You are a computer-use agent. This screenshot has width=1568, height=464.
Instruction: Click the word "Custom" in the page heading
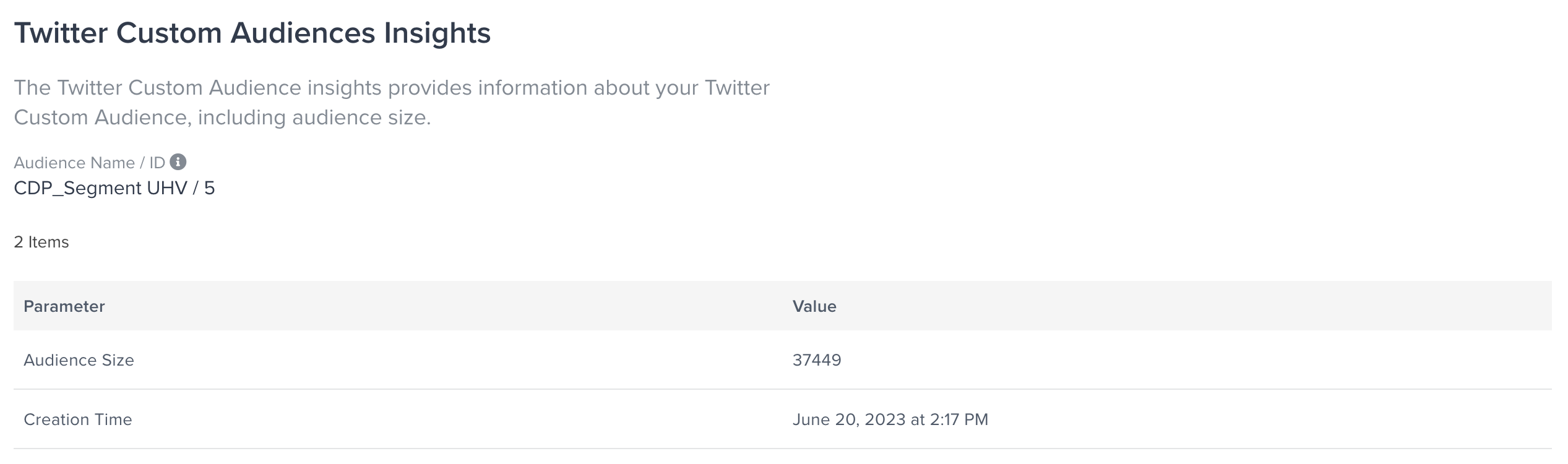point(169,33)
